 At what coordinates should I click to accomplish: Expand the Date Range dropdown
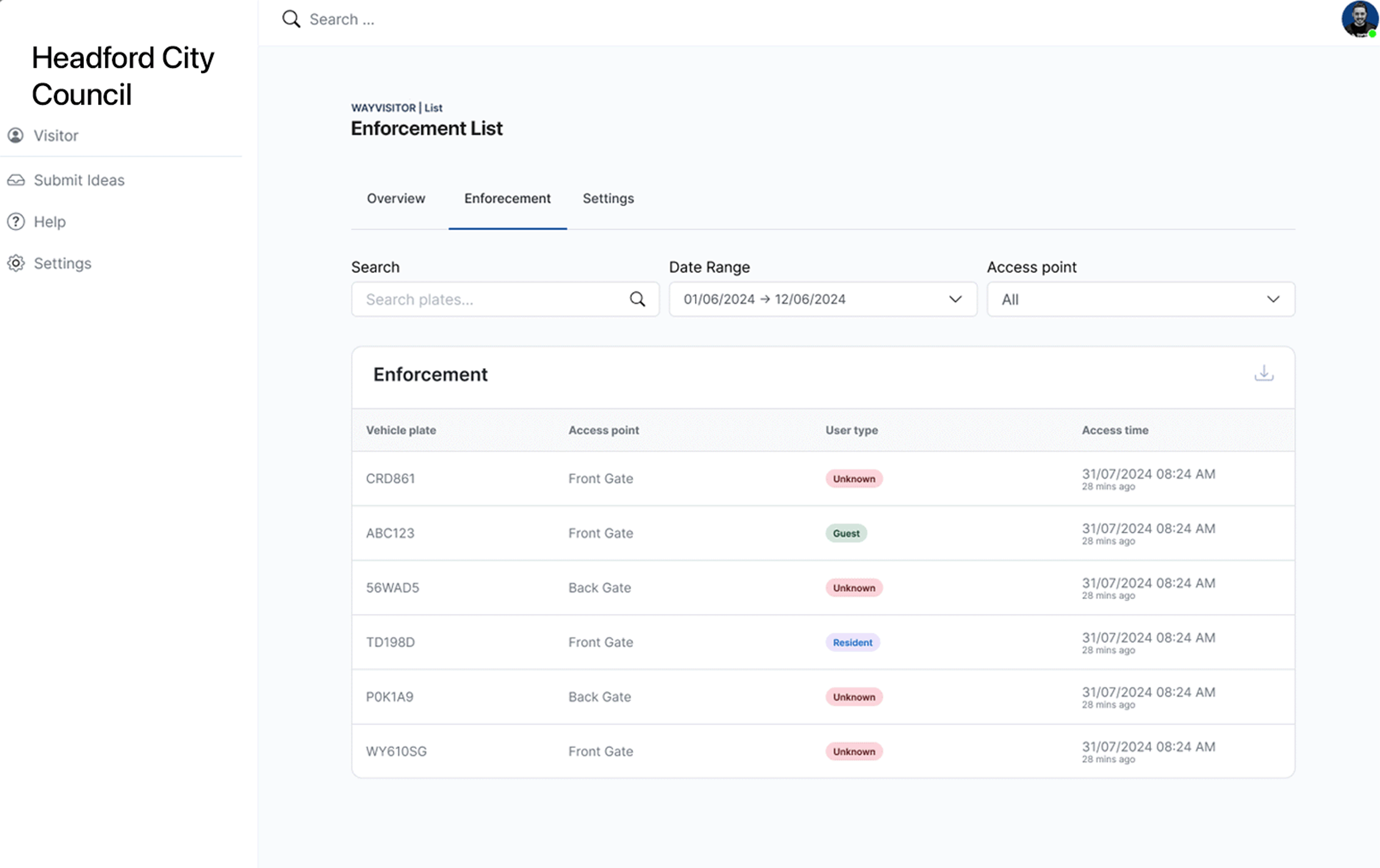(822, 299)
